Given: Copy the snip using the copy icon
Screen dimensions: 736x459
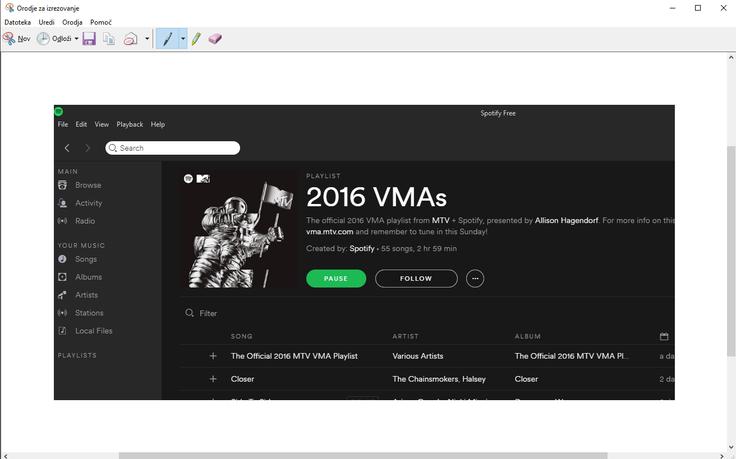Looking at the screenshot, I should (x=109, y=38).
